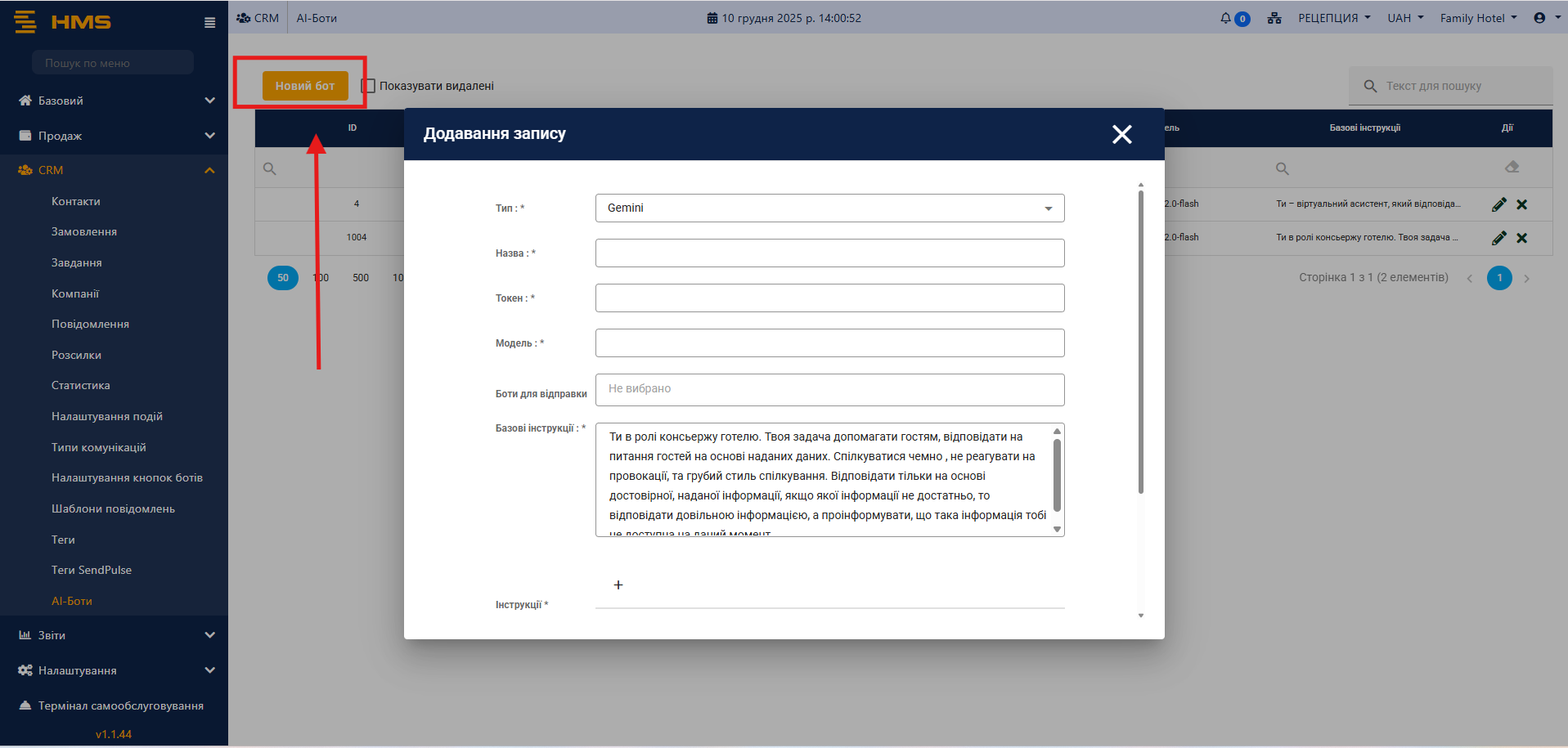
Task: Toggle sidebar with hamburger menu icon
Action: (x=210, y=23)
